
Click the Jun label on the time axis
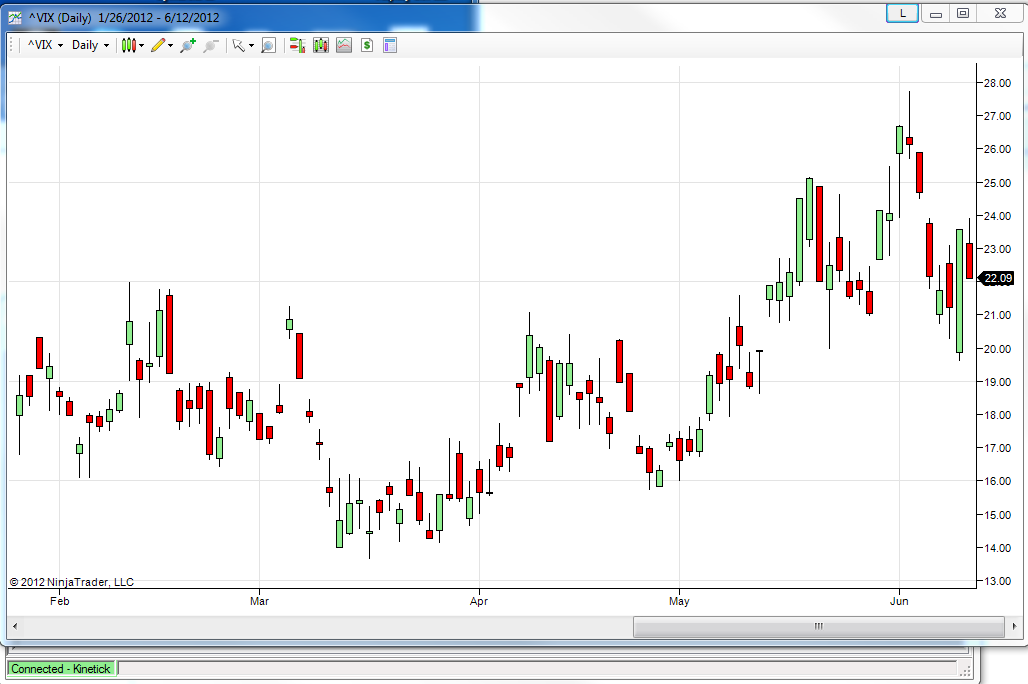tap(899, 601)
